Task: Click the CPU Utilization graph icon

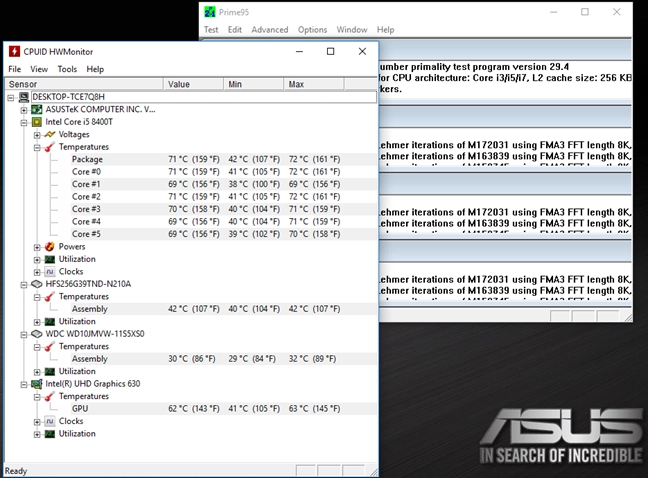Action: [x=50, y=259]
